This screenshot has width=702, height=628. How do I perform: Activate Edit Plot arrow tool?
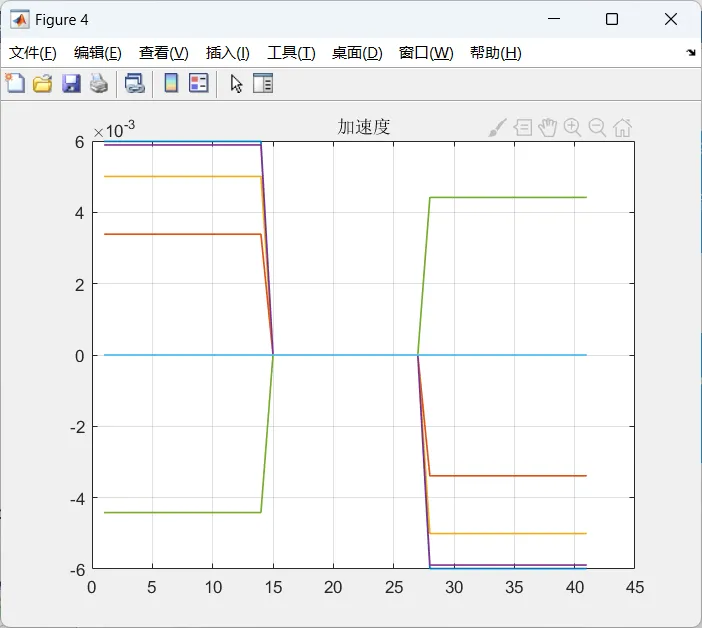[x=236, y=84]
